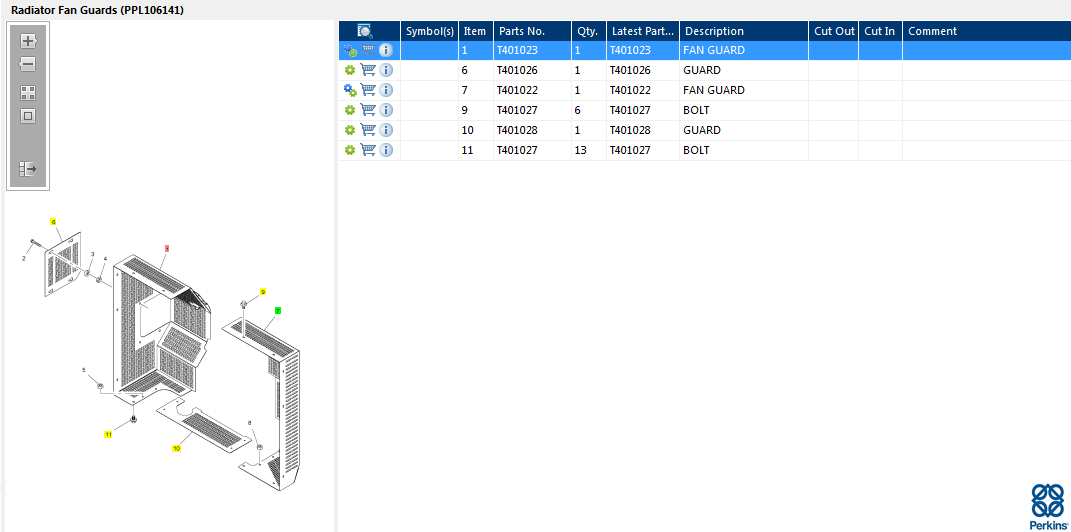
Task: Click the magnifier icon in the table header
Action: point(365,31)
